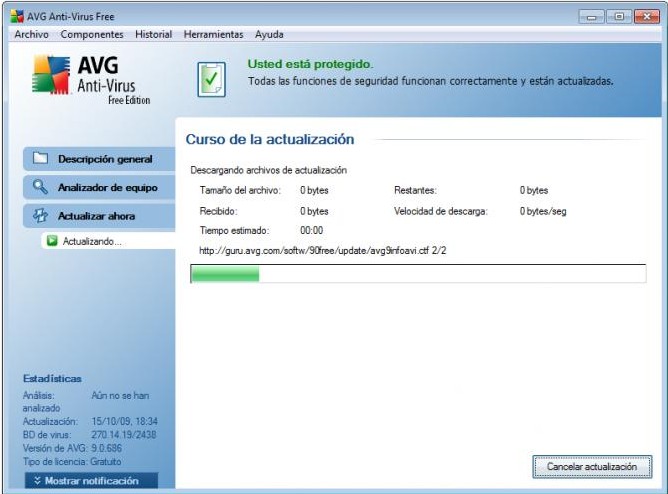Expand Mostrar notificación

click(x=91, y=481)
